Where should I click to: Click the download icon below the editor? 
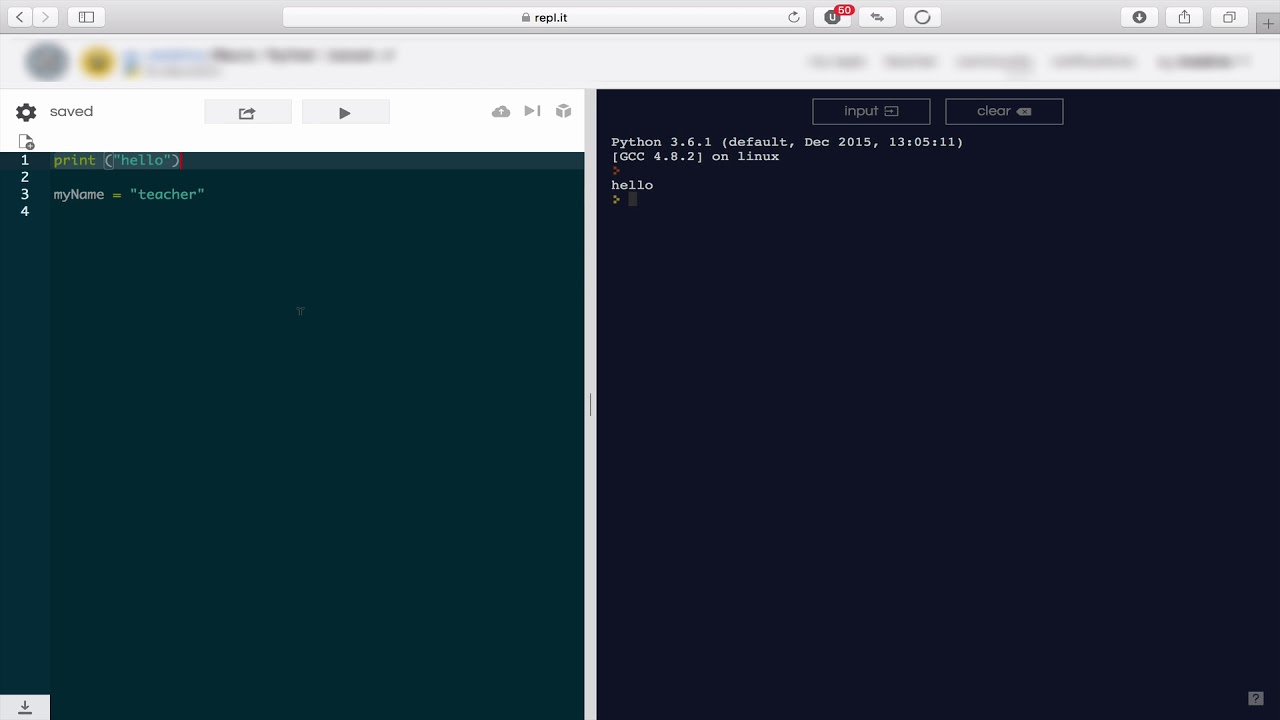tap(25, 707)
